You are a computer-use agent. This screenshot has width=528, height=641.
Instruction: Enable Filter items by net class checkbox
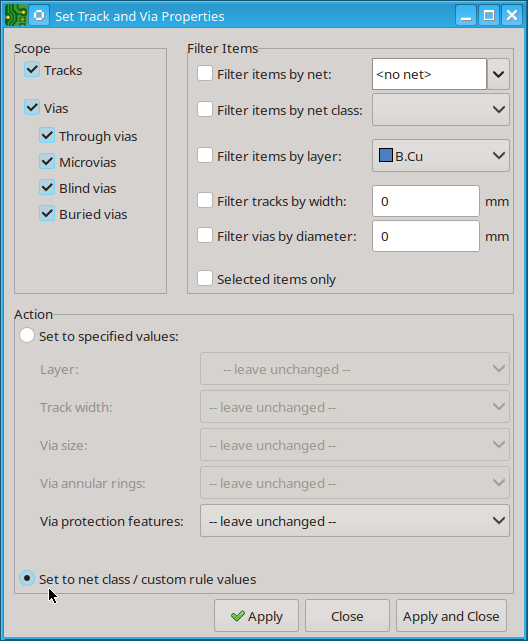point(205,110)
